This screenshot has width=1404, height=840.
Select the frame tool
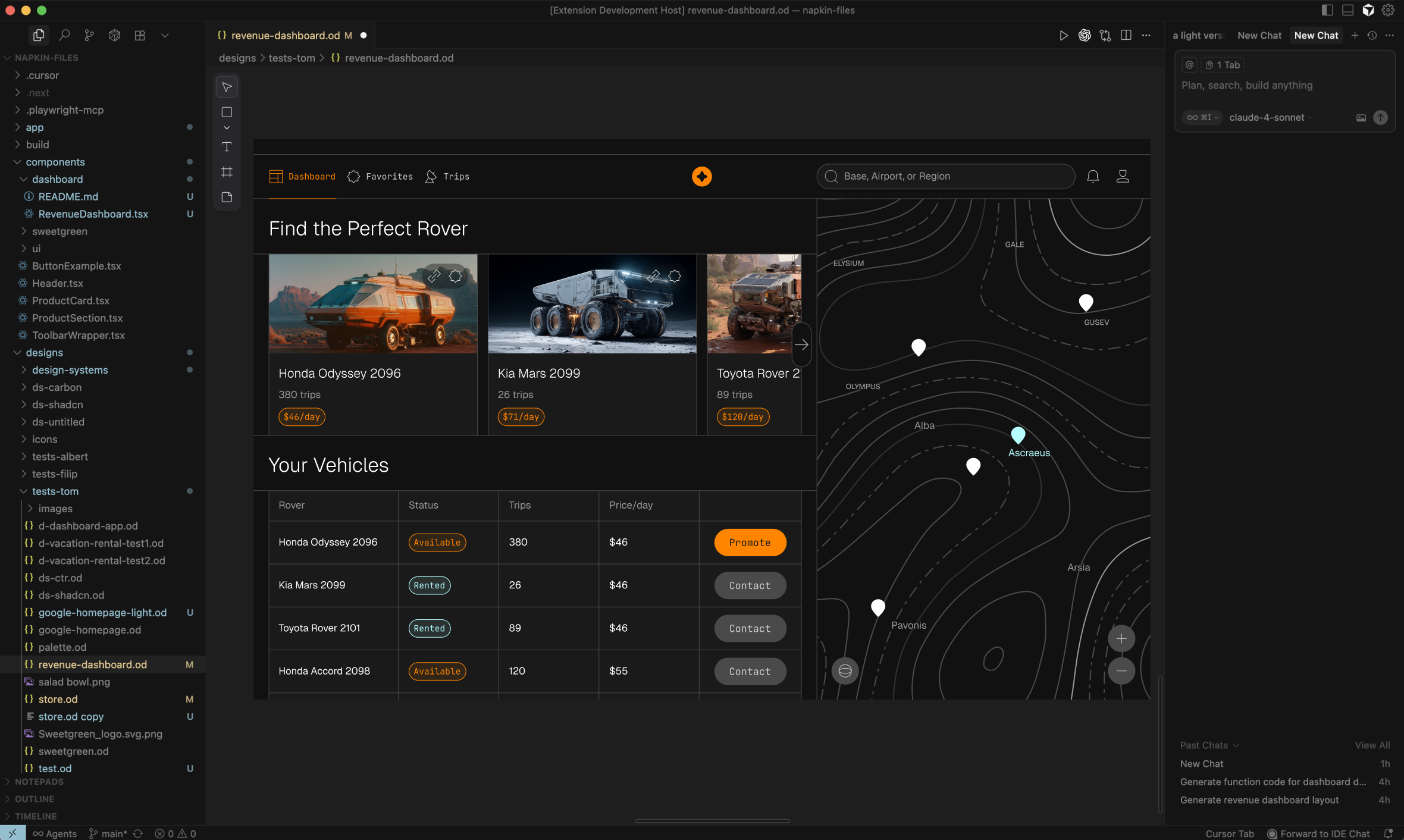(227, 172)
